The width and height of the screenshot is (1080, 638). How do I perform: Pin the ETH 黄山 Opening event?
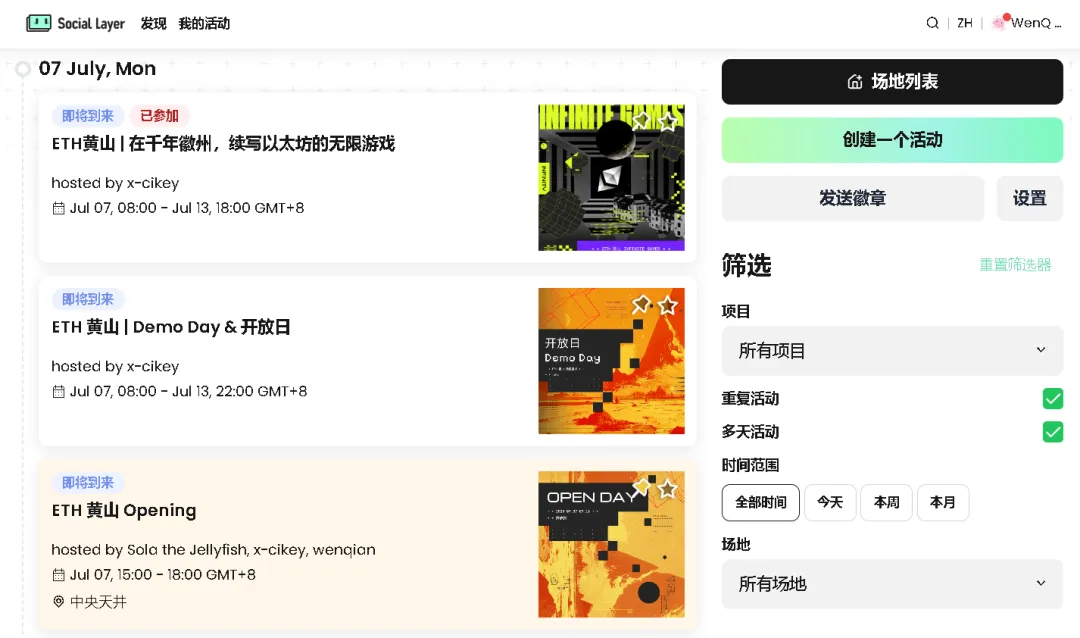(641, 487)
